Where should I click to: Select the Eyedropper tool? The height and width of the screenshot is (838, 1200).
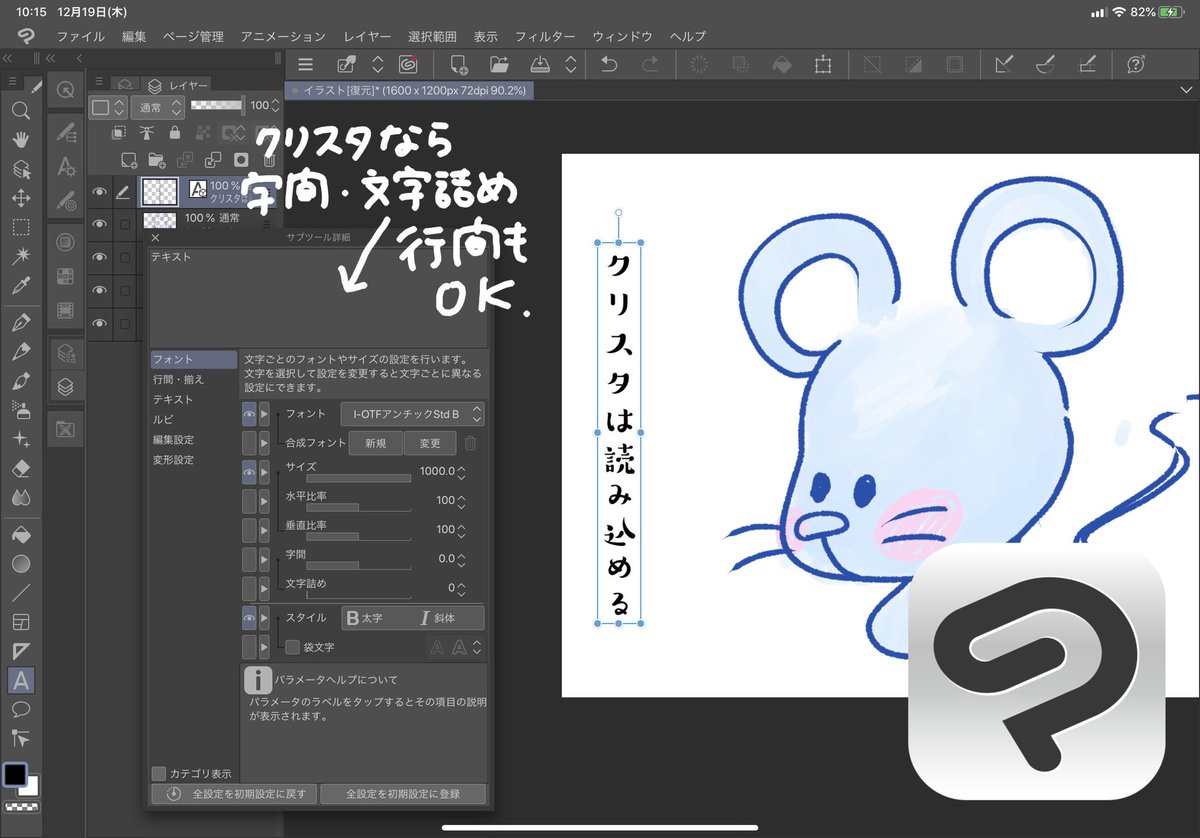(x=20, y=287)
